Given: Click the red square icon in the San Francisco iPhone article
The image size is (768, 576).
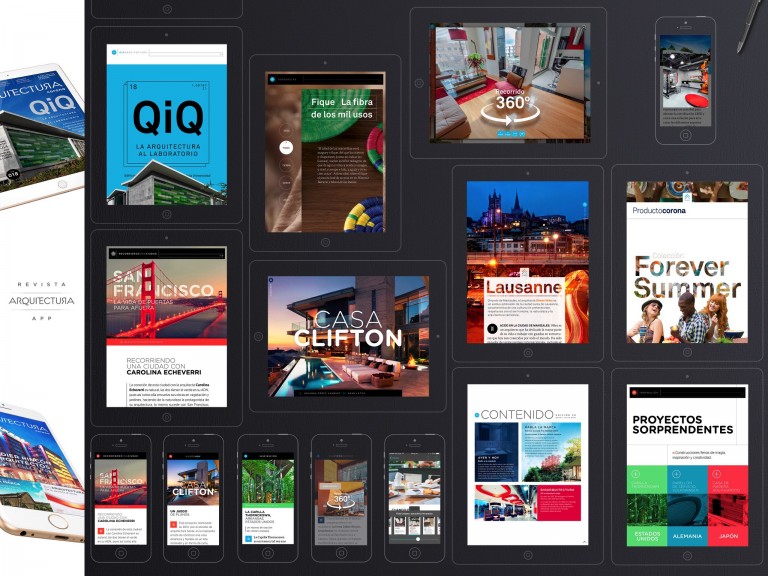Looking at the screenshot, I should coord(101,530).
